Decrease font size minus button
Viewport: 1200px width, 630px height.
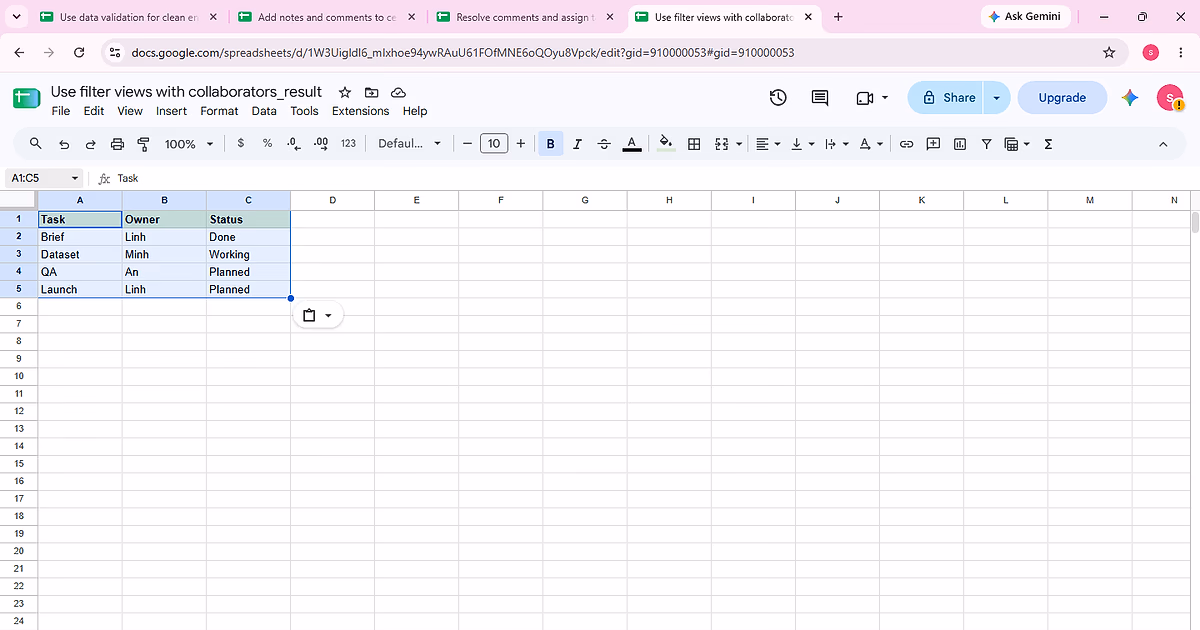(467, 144)
